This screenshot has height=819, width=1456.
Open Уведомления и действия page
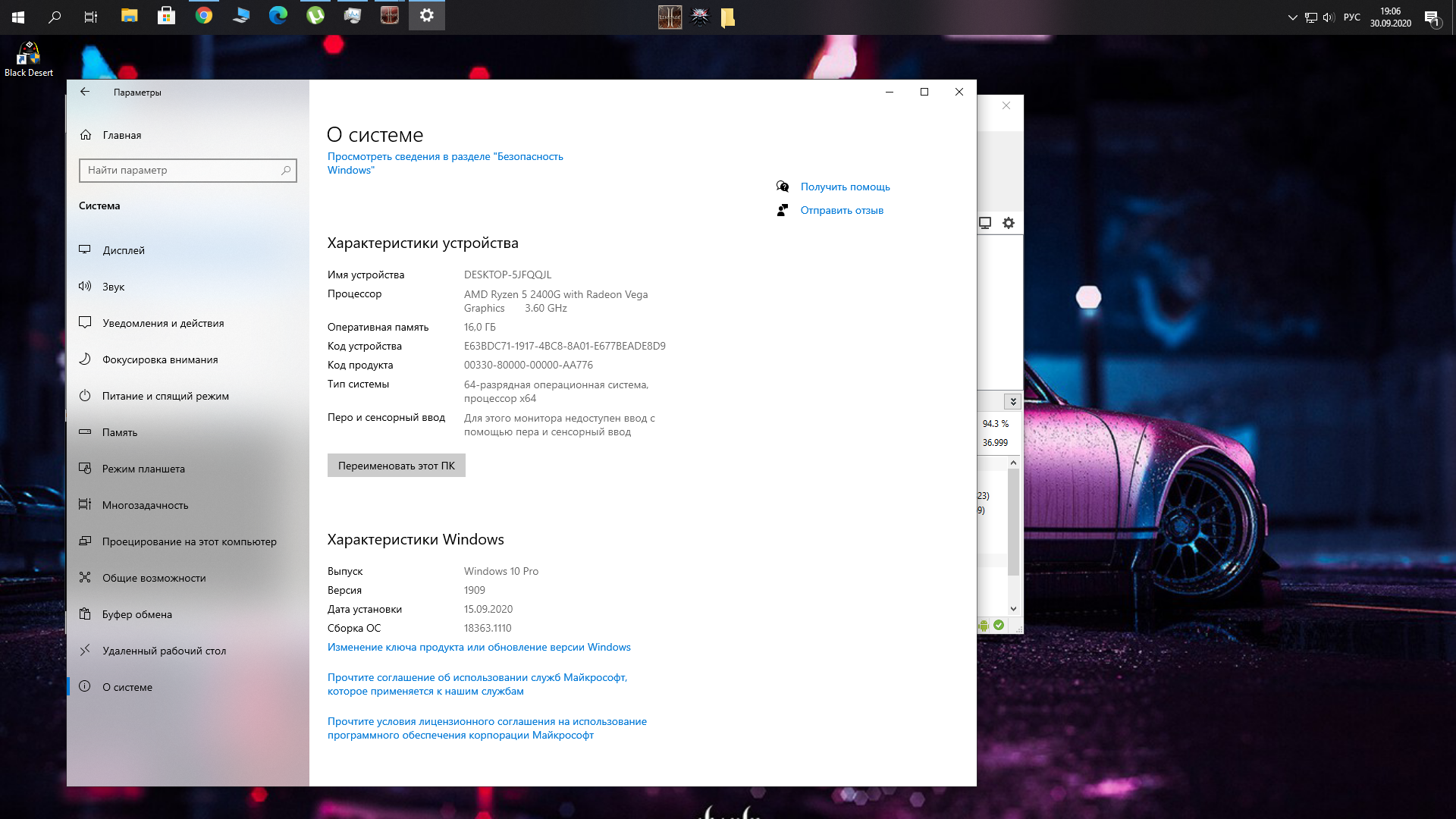(187, 323)
